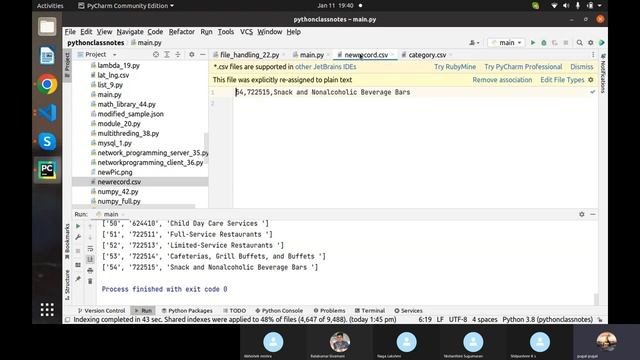
Task: Open Skype from the dock
Action: click(x=47, y=142)
